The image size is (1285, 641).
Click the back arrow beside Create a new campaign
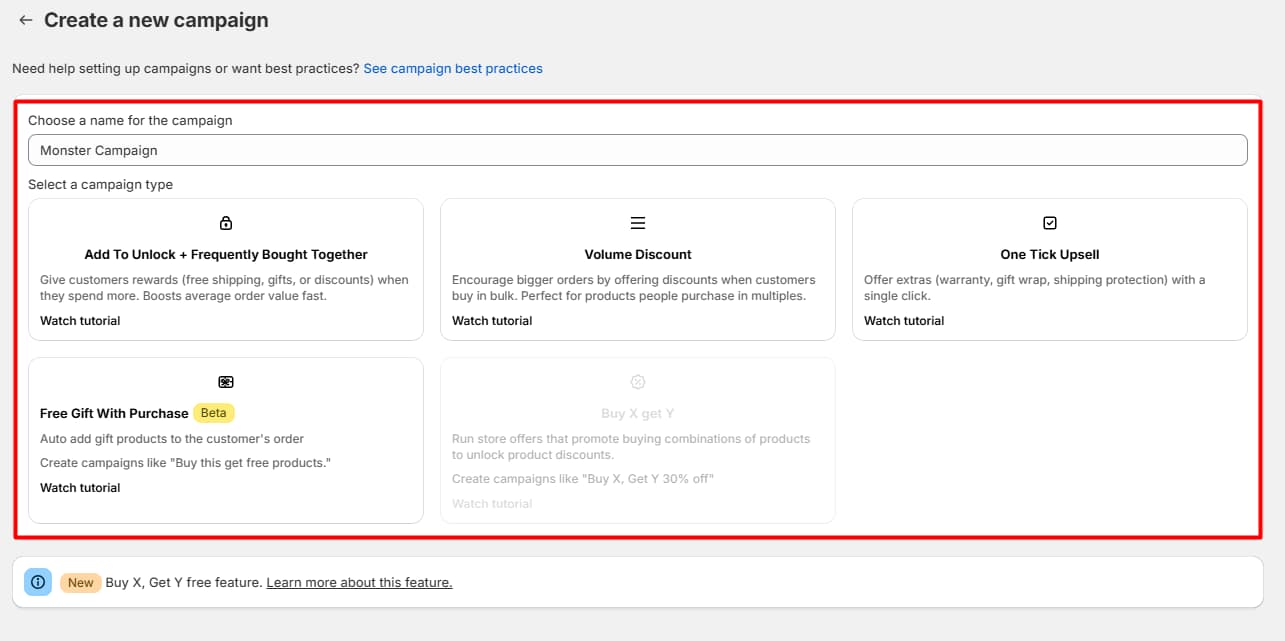coord(26,20)
